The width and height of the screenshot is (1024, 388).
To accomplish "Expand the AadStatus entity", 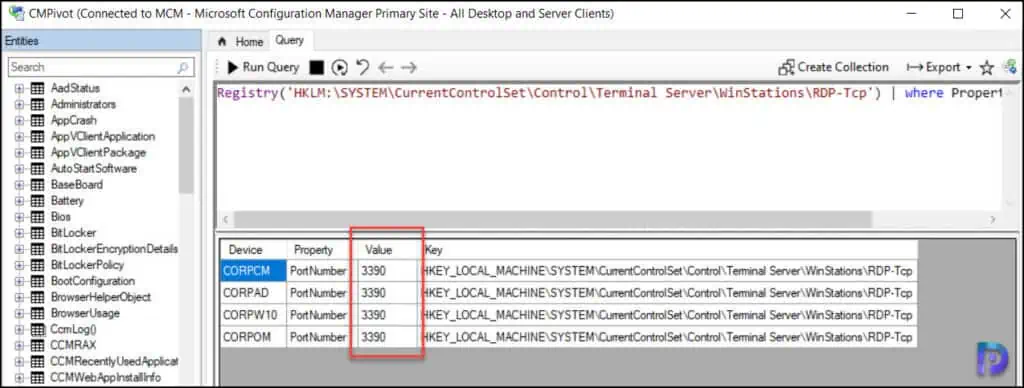I will pyautogui.click(x=19, y=88).
